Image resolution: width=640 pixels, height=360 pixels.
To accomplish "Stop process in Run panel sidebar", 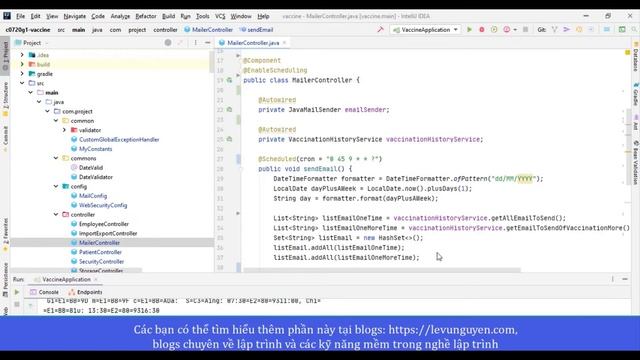I will coord(17,304).
